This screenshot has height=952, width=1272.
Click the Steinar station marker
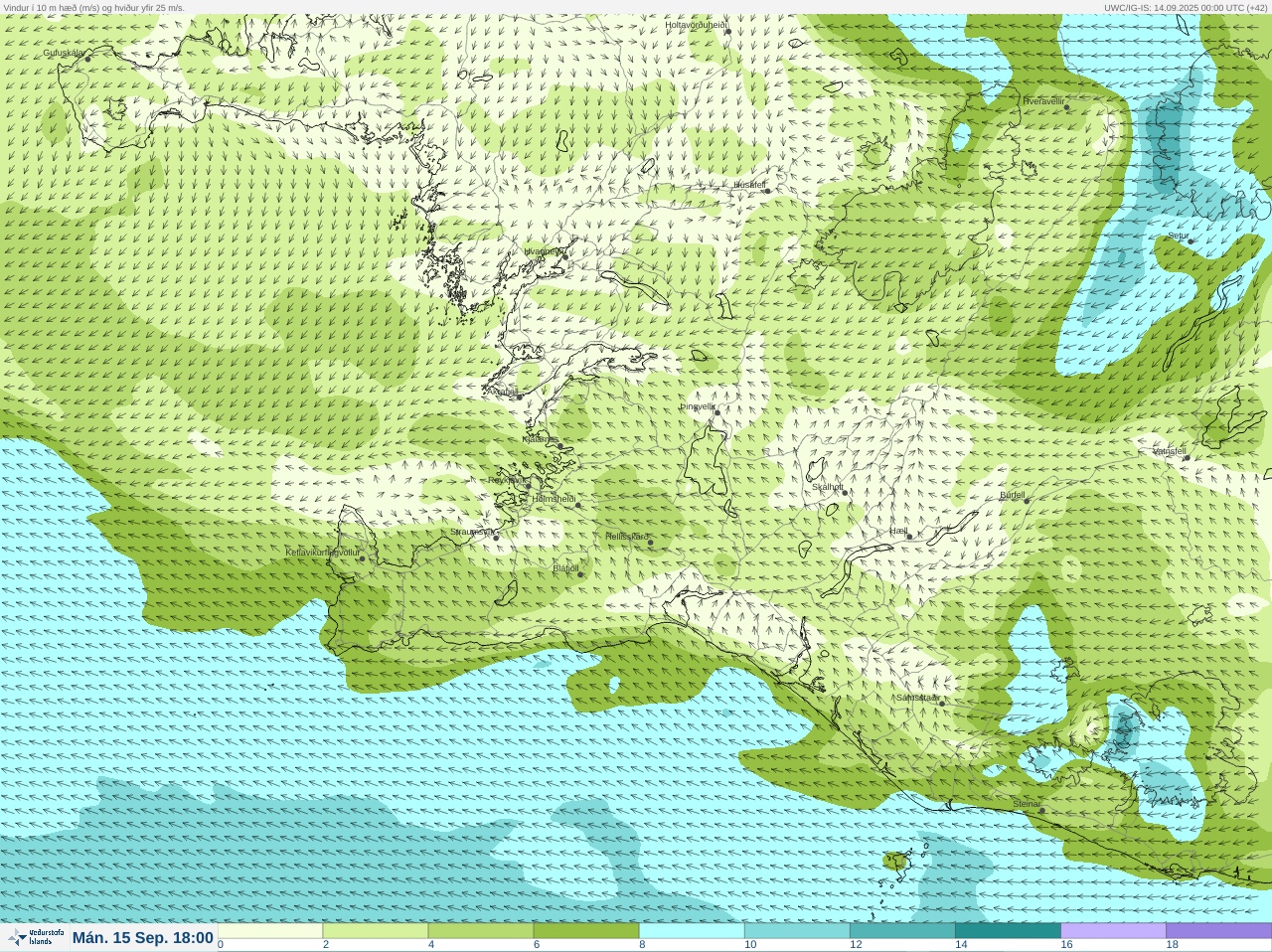click(1042, 810)
